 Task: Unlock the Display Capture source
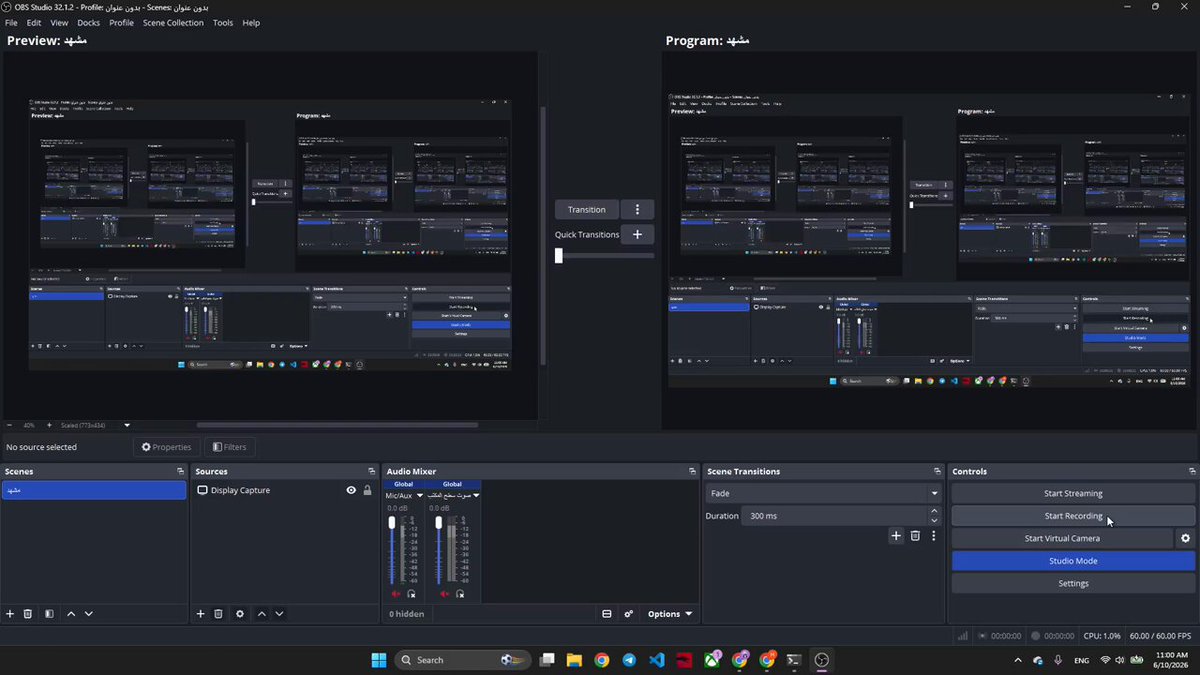(x=367, y=490)
